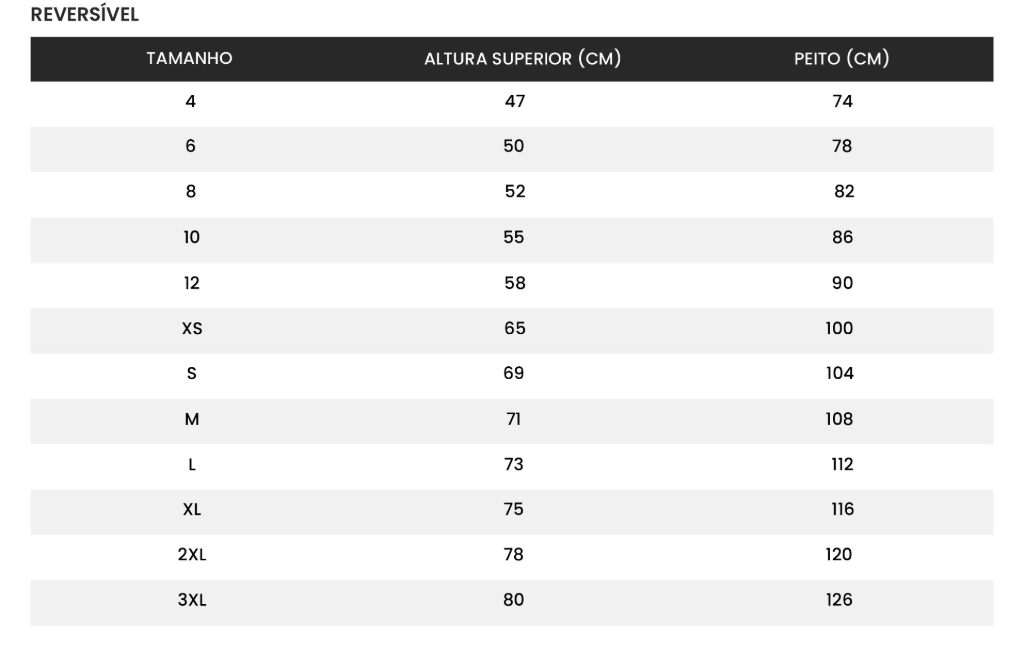The image size is (1024, 651).
Task: Select the 2XL size cell
Action: point(191,555)
